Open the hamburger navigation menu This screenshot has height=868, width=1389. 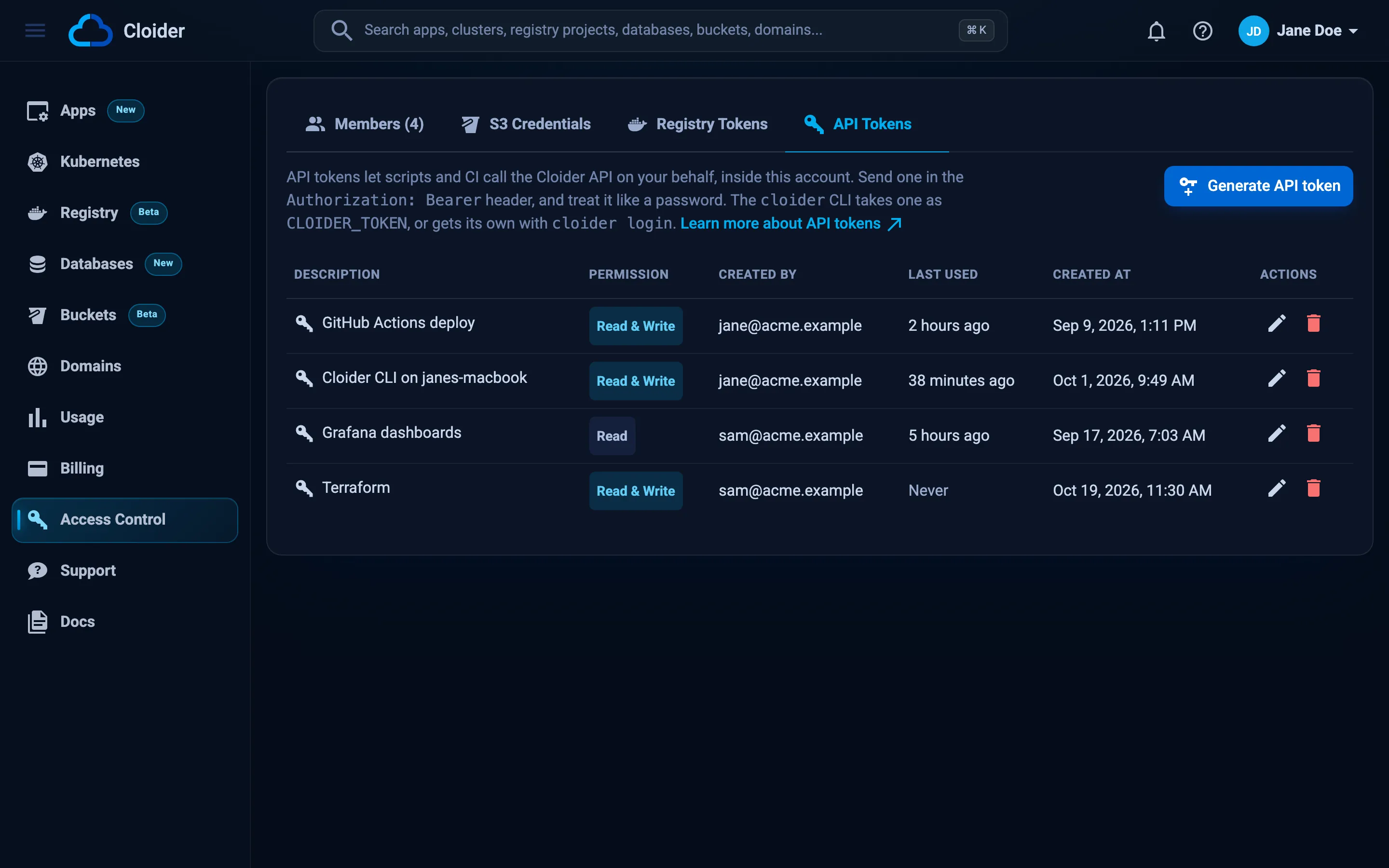(35, 30)
